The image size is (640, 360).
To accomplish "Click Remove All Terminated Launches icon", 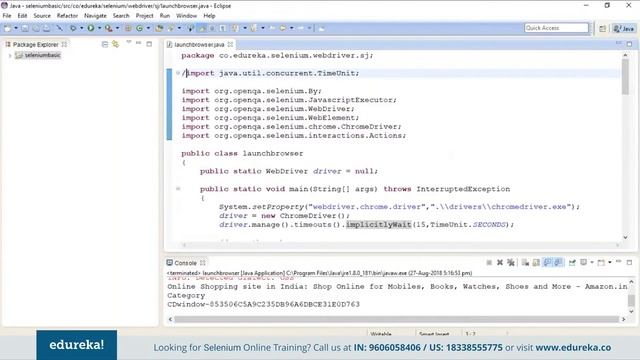I will [x=511, y=262].
